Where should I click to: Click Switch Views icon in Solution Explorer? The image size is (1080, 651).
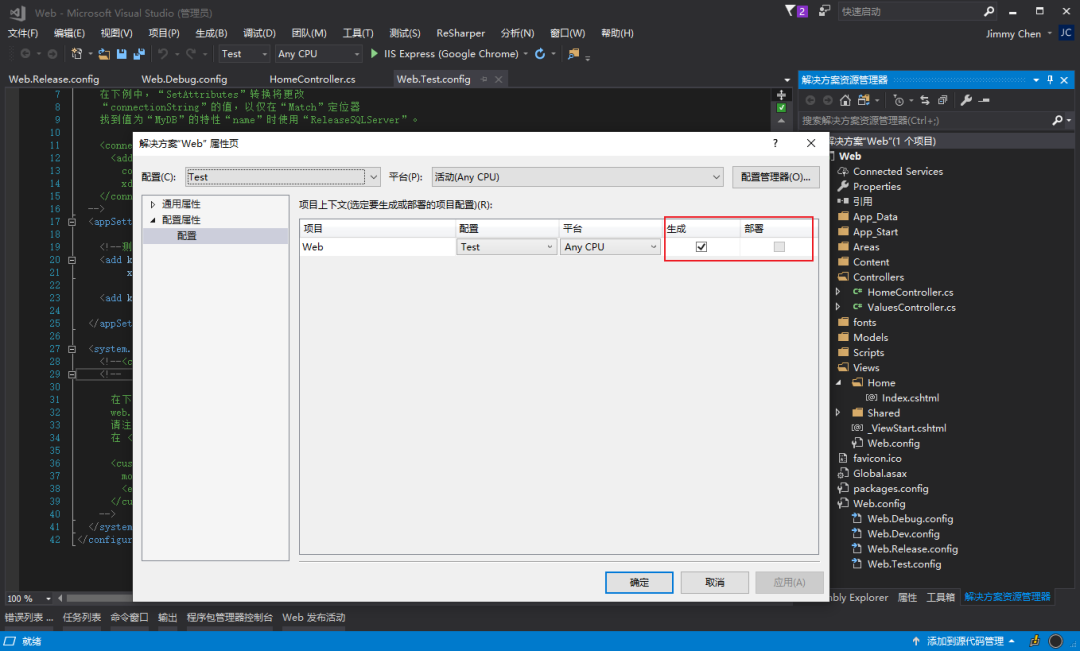864,100
